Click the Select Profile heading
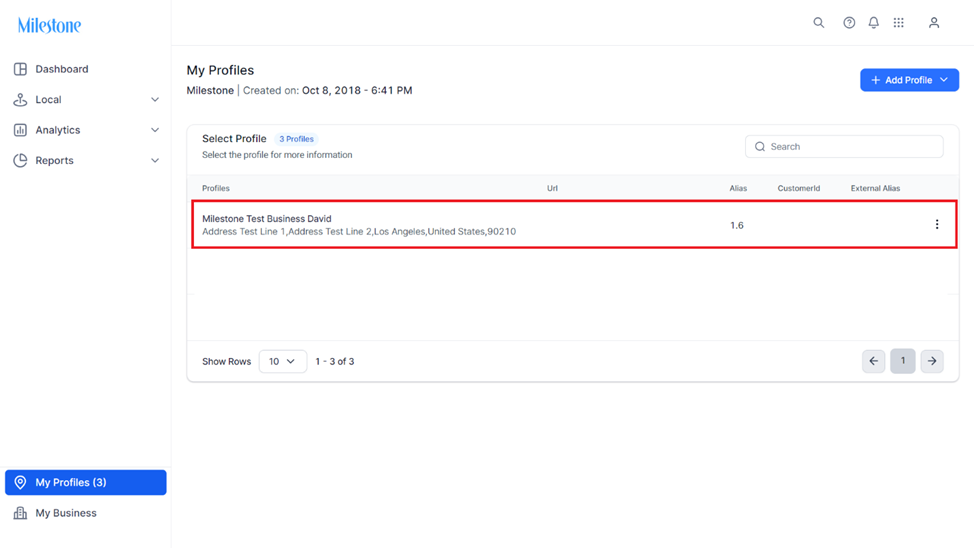Image resolution: width=974 pixels, height=548 pixels. [x=234, y=139]
